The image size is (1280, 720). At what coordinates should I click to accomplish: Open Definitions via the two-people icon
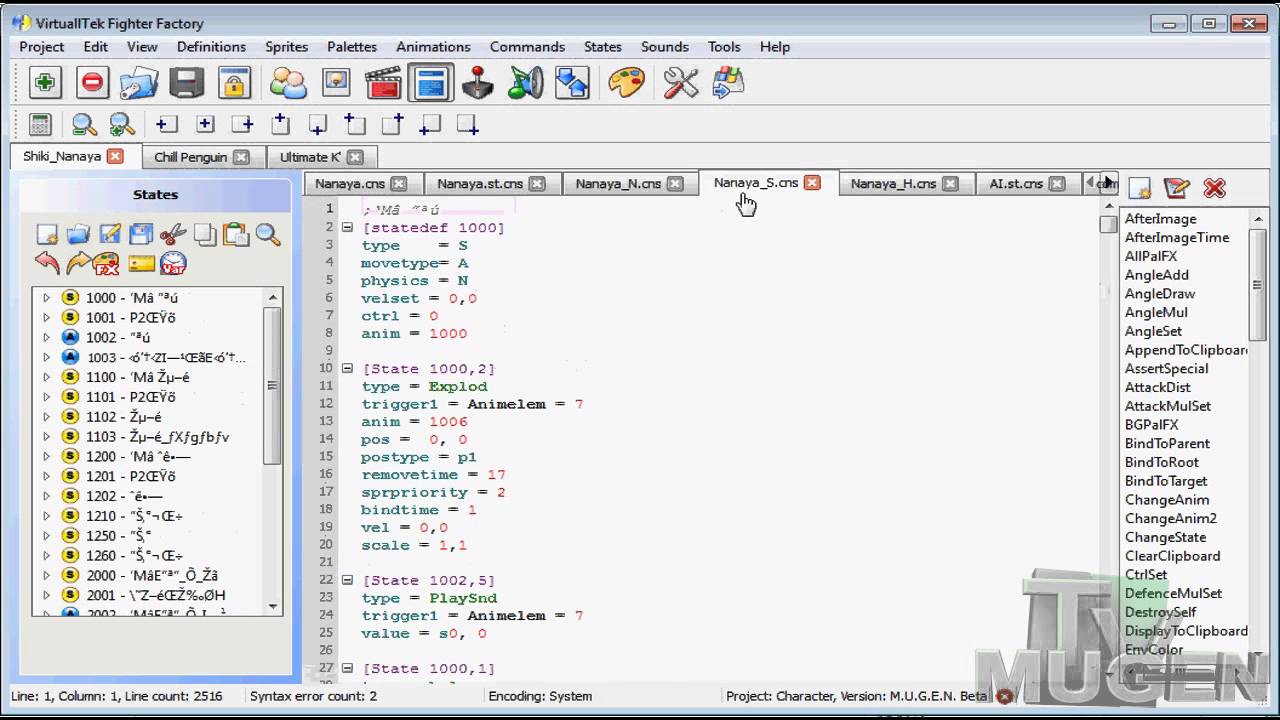(x=288, y=83)
